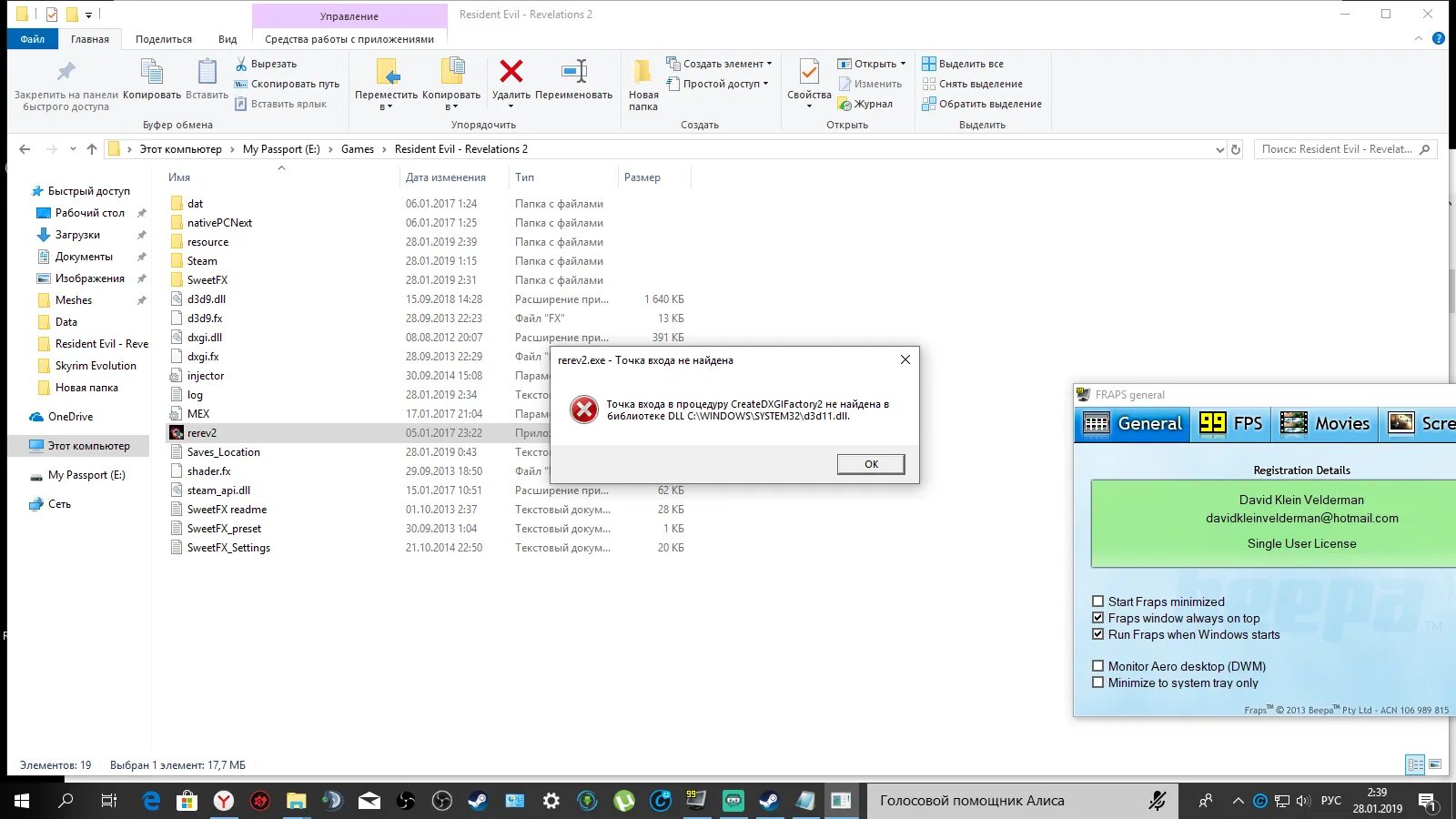Click the Свойства ribbon icon

click(x=809, y=71)
